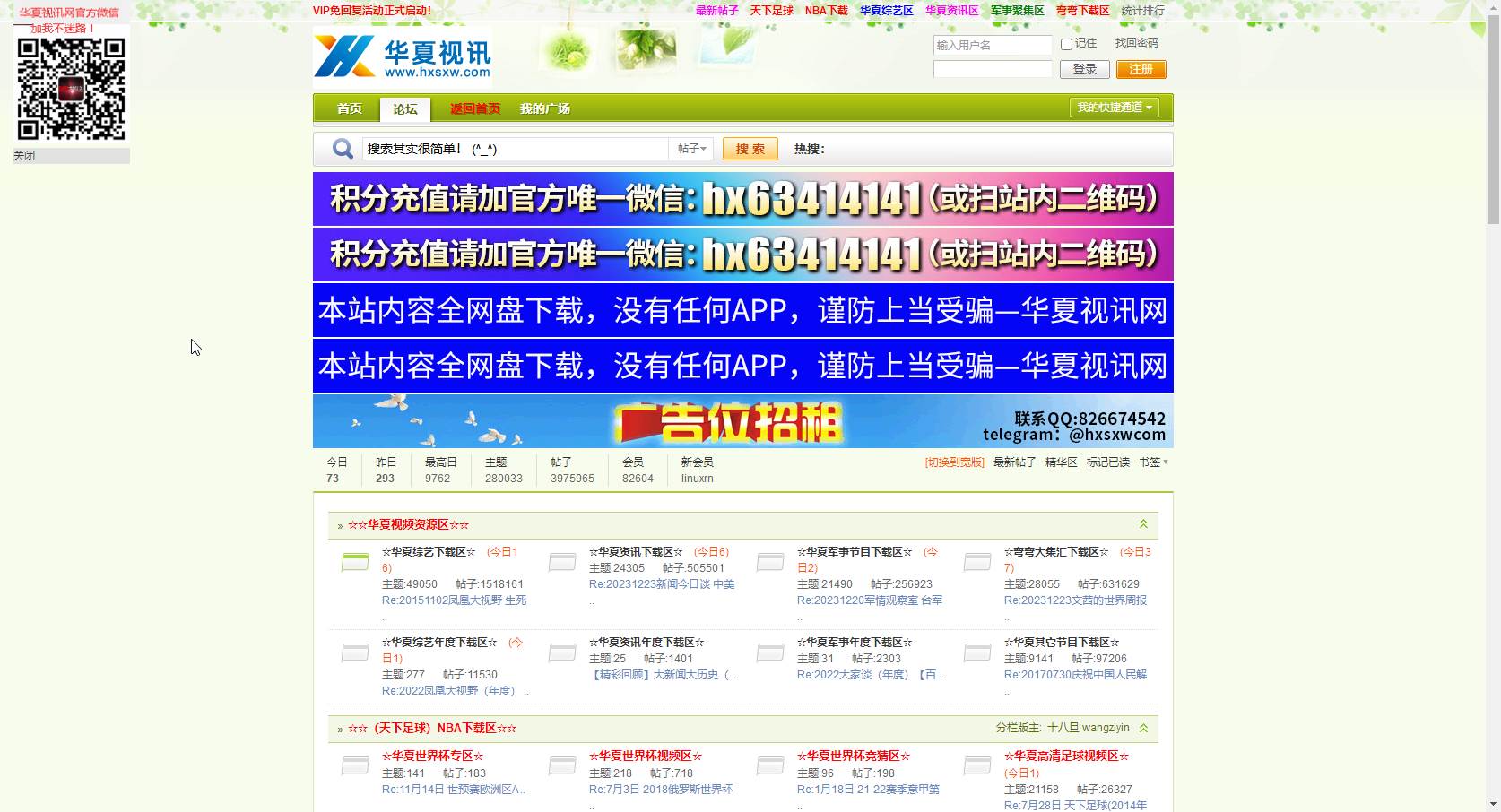Open the last post Re:20231220军情观察室

click(x=870, y=600)
